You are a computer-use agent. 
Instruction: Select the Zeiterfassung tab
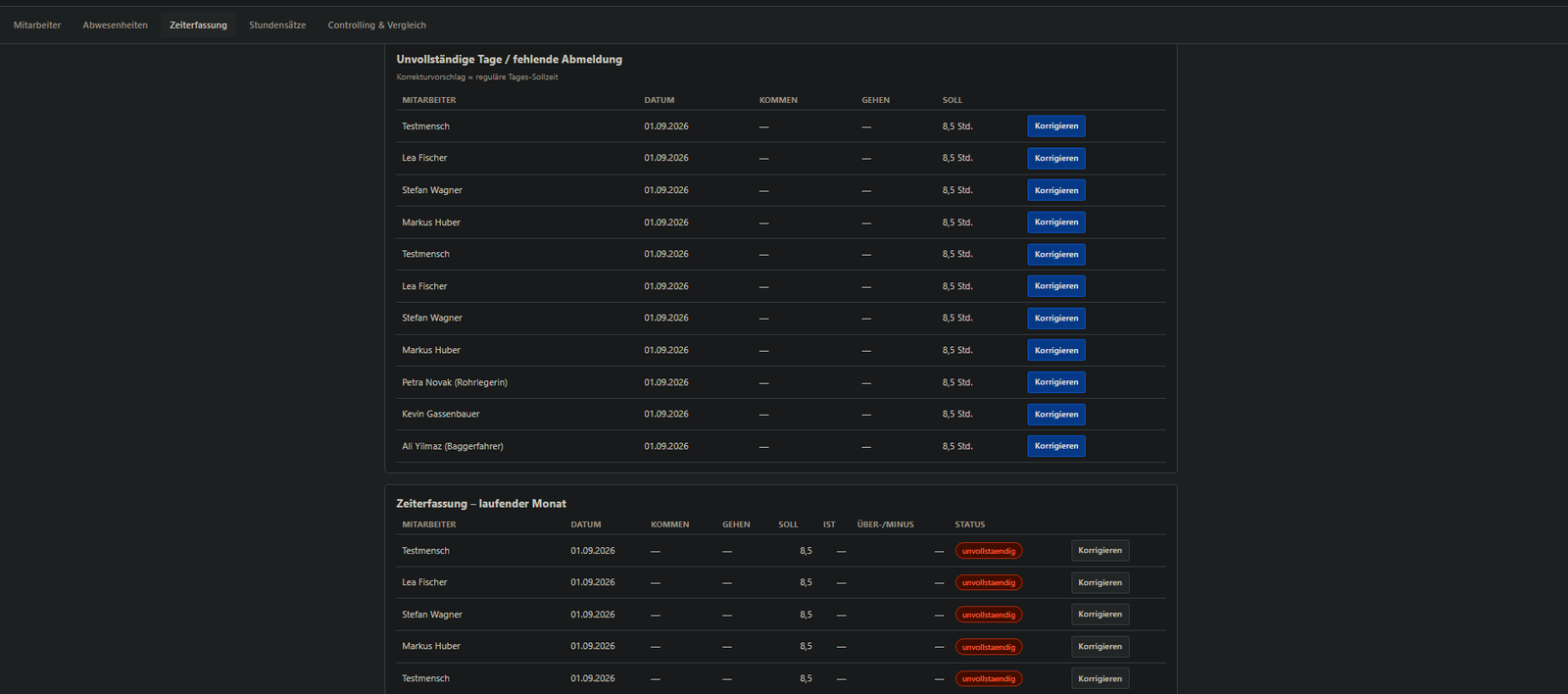(198, 25)
